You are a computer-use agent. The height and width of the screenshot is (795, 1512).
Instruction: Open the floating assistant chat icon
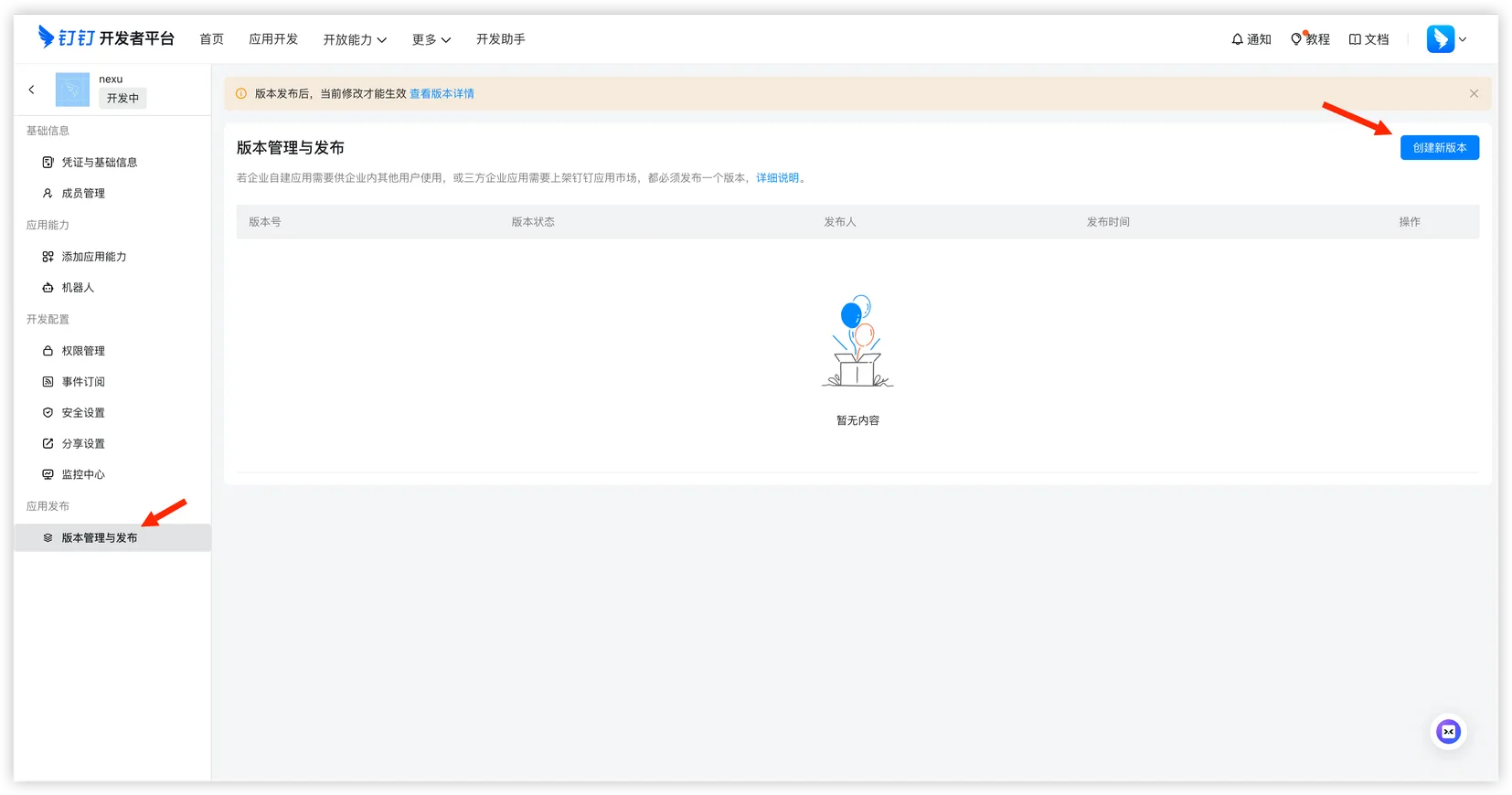(1448, 732)
